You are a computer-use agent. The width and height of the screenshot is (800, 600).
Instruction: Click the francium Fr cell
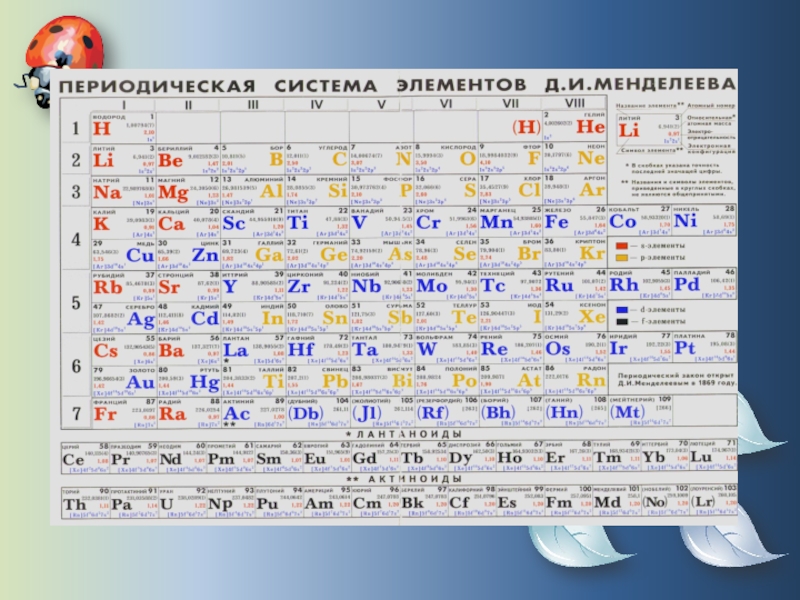click(x=123, y=413)
